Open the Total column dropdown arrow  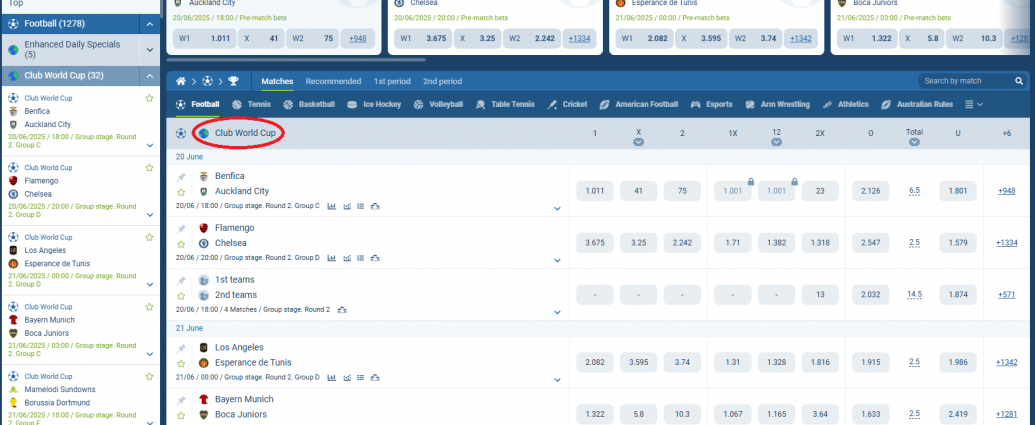point(914,142)
